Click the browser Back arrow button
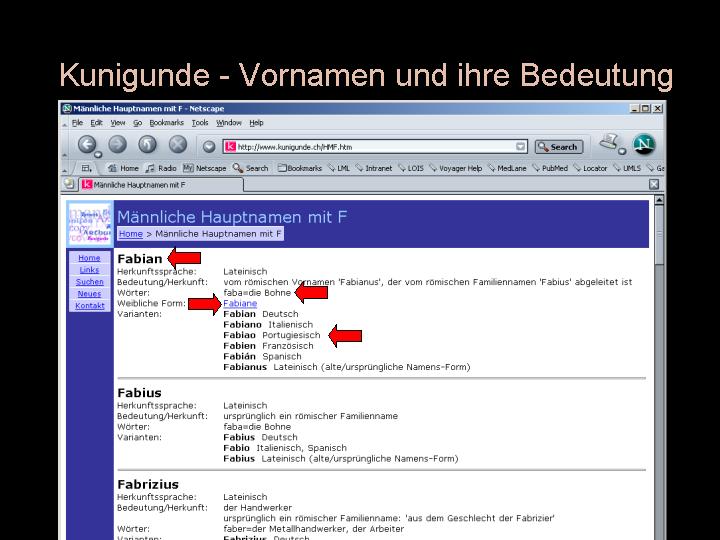The width and height of the screenshot is (720, 540). click(87, 145)
